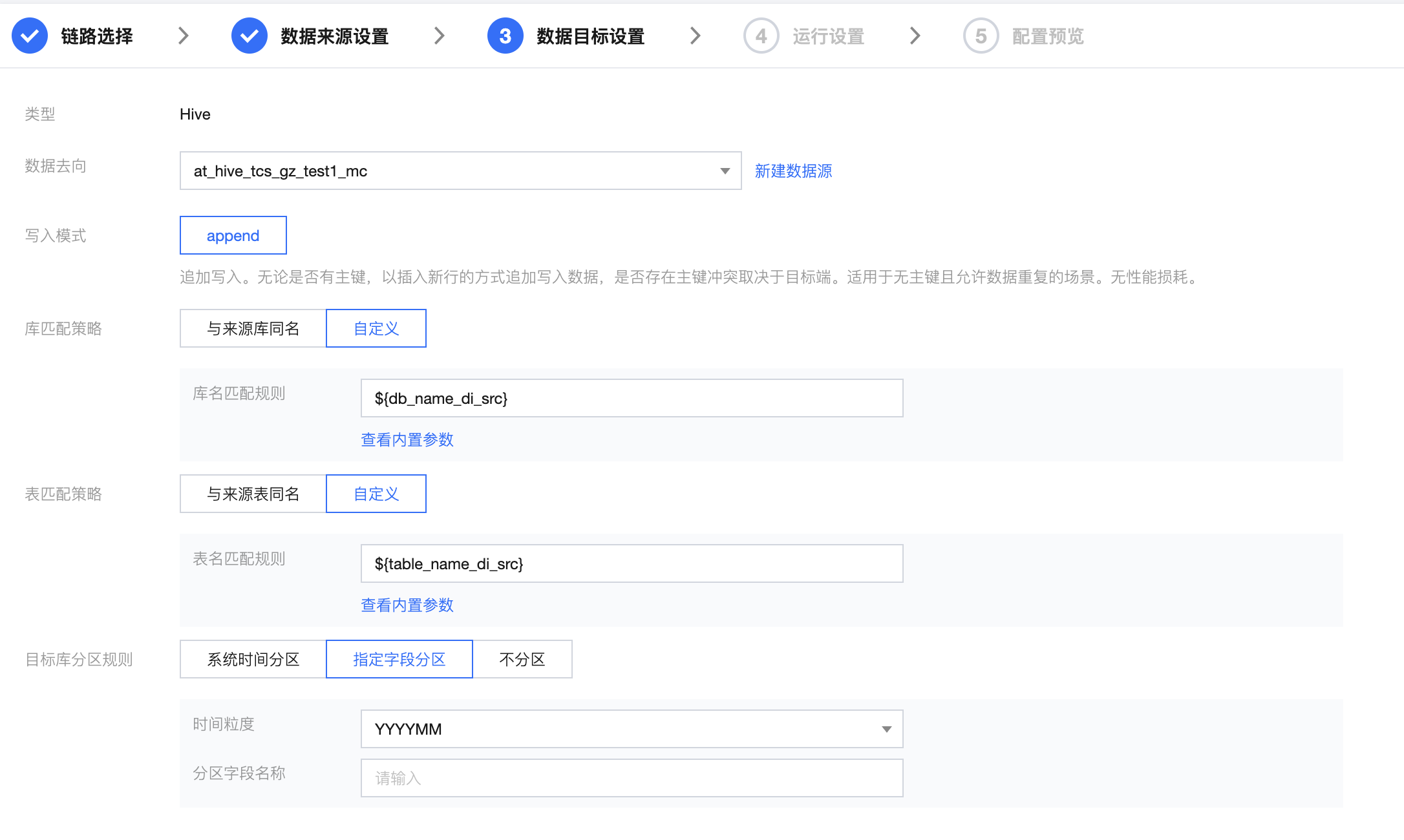Click the step 5 配置预览 number icon
Viewport: 1404px width, 840px height.
pos(981,36)
